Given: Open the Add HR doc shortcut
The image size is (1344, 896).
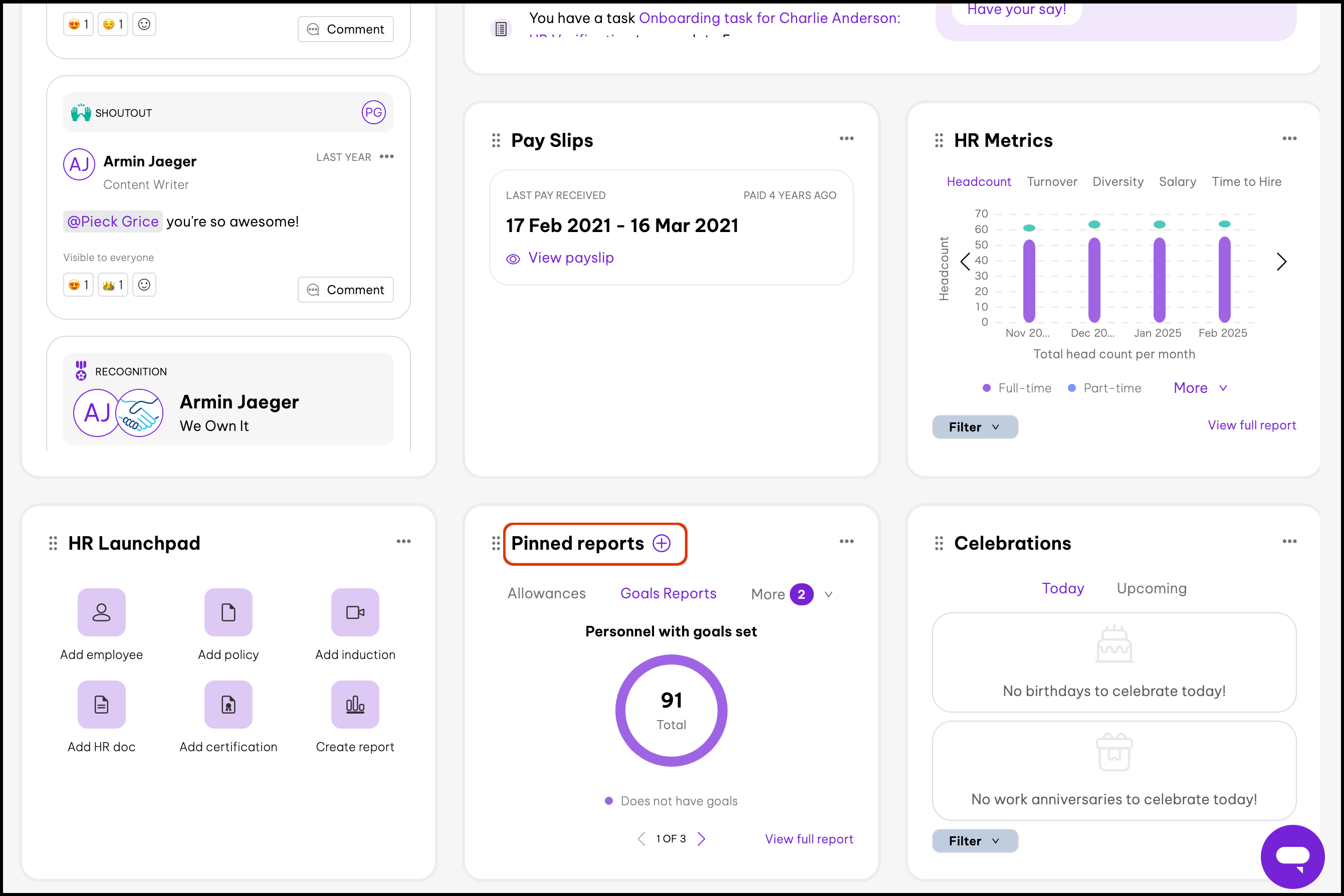Looking at the screenshot, I should point(102,705).
